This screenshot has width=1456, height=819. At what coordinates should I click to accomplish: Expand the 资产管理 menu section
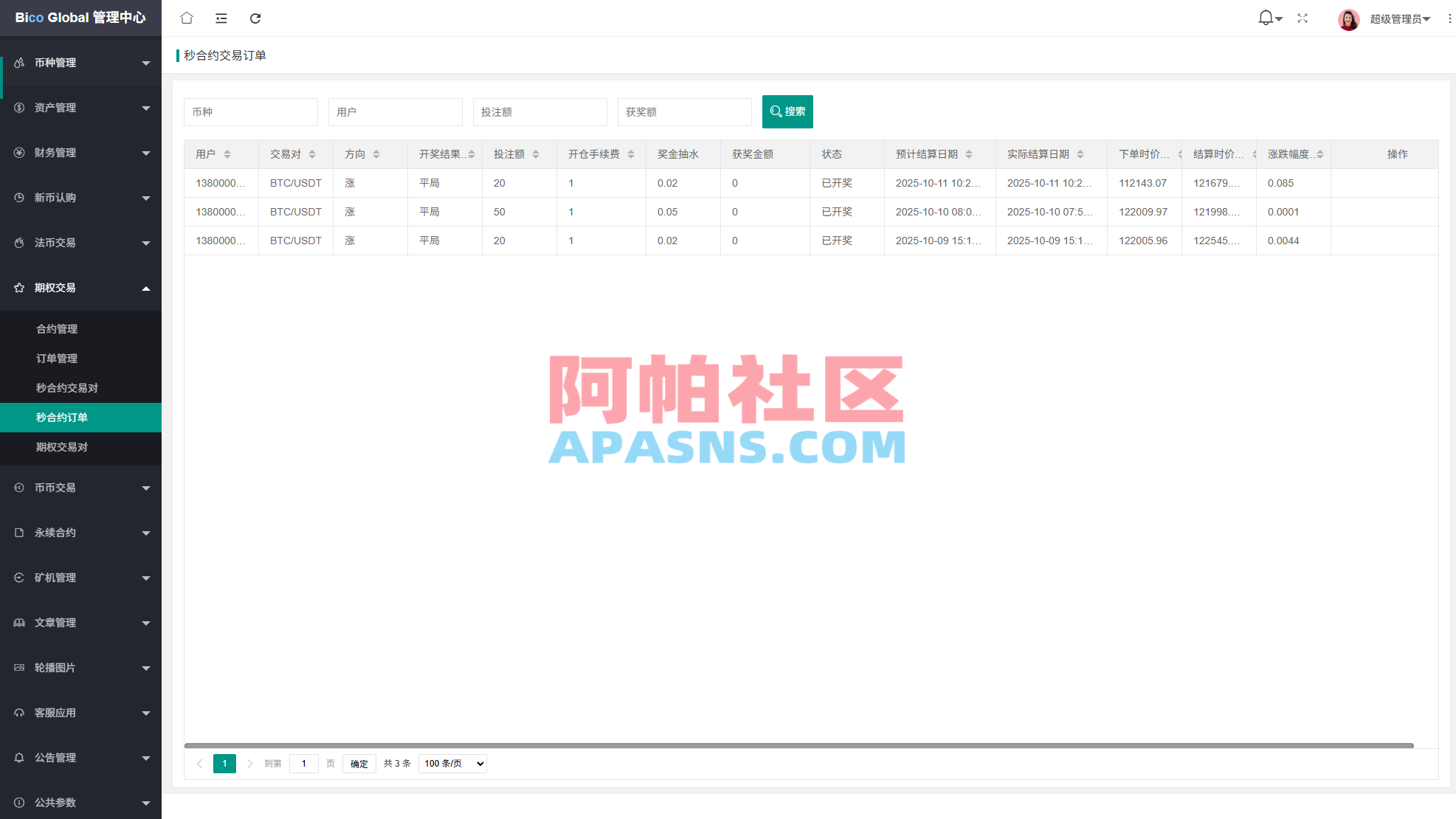point(80,107)
